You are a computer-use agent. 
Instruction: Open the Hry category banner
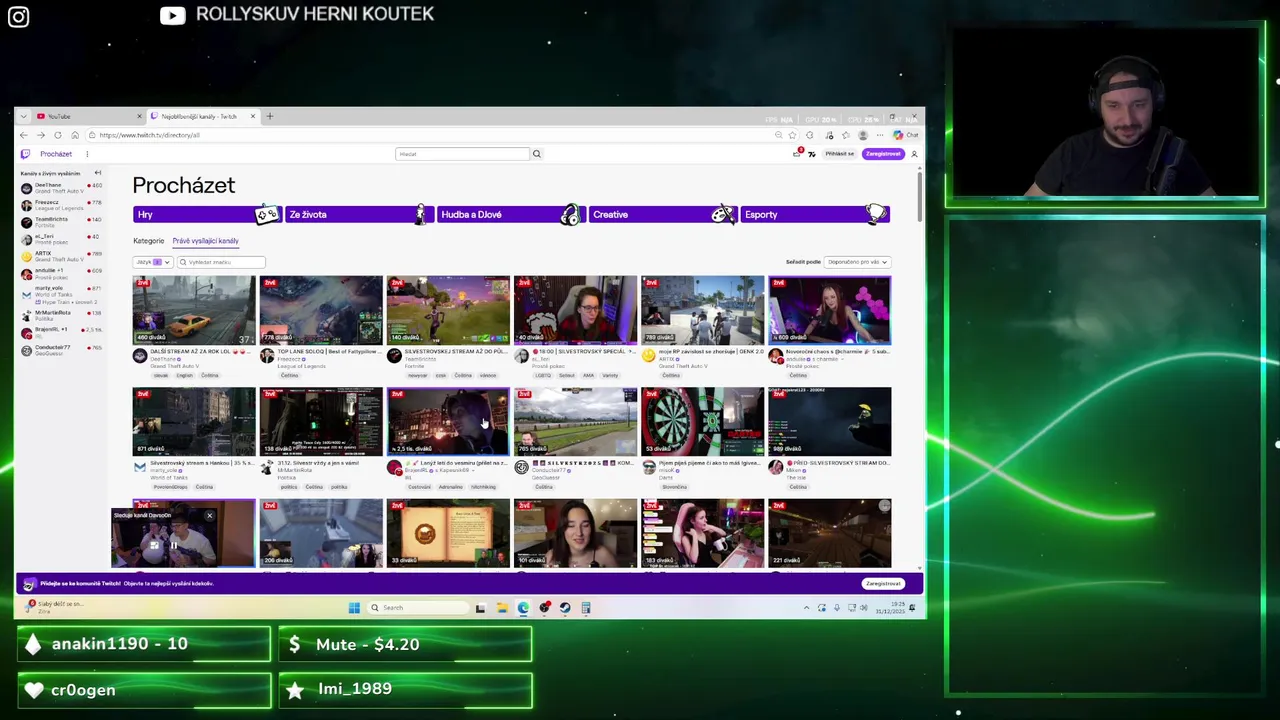pyautogui.click(x=207, y=214)
